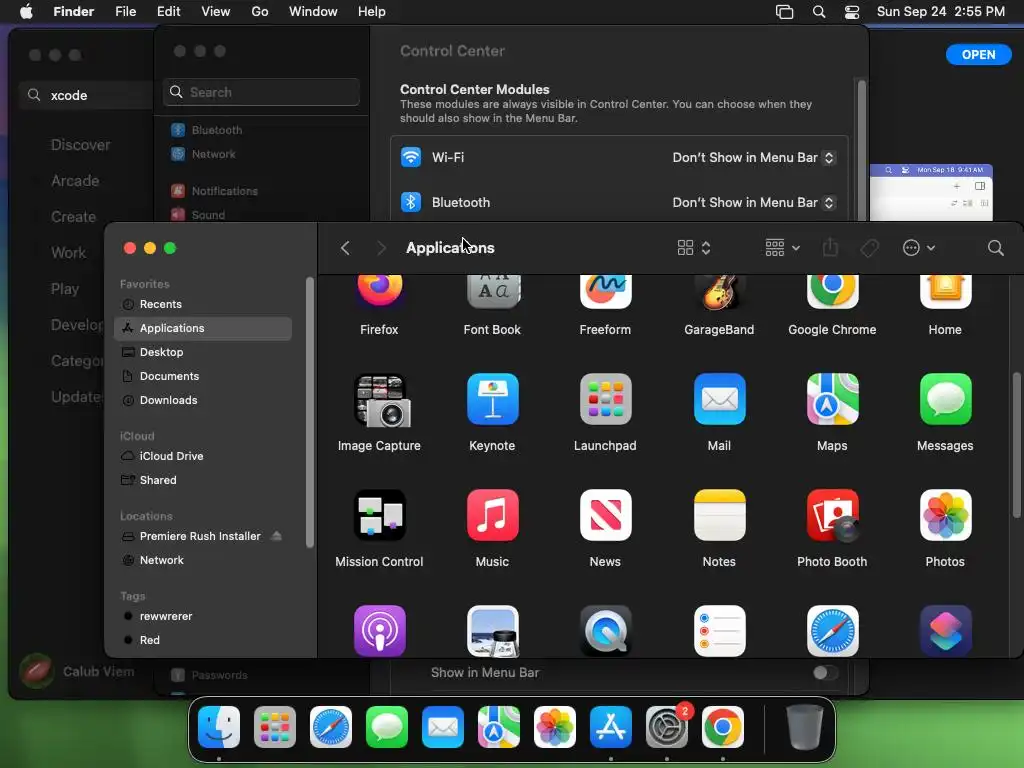Open Documents in Finder sidebar
Viewport: 1024px width, 768px height.
203,376
